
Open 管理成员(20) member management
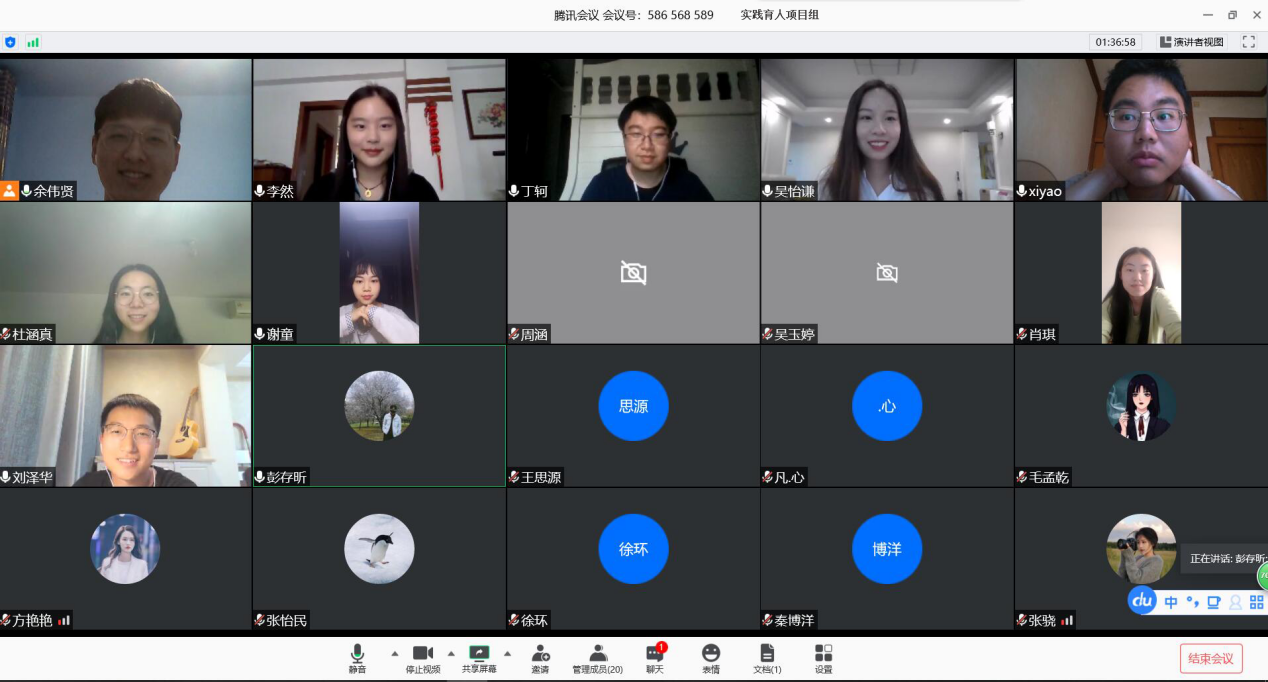point(597,658)
